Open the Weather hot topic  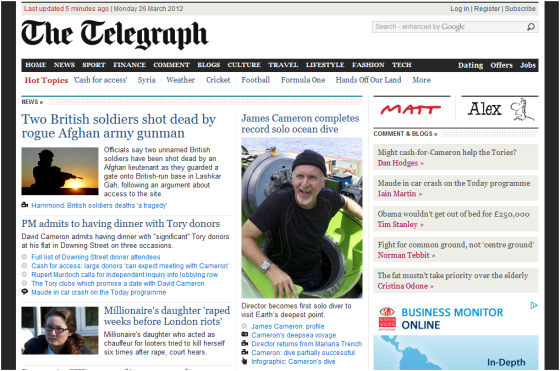tap(180, 80)
